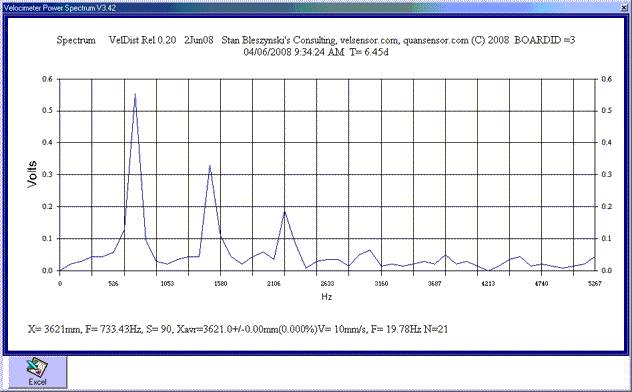Click the x-axis label 5267
Image resolution: width=632 pixels, height=392 pixels.
pos(595,284)
